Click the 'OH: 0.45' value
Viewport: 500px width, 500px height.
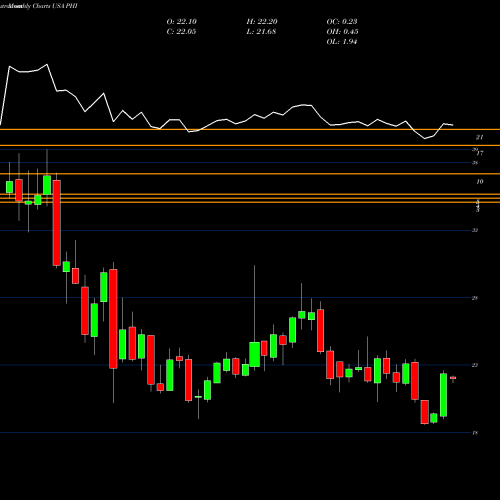[x=342, y=32]
